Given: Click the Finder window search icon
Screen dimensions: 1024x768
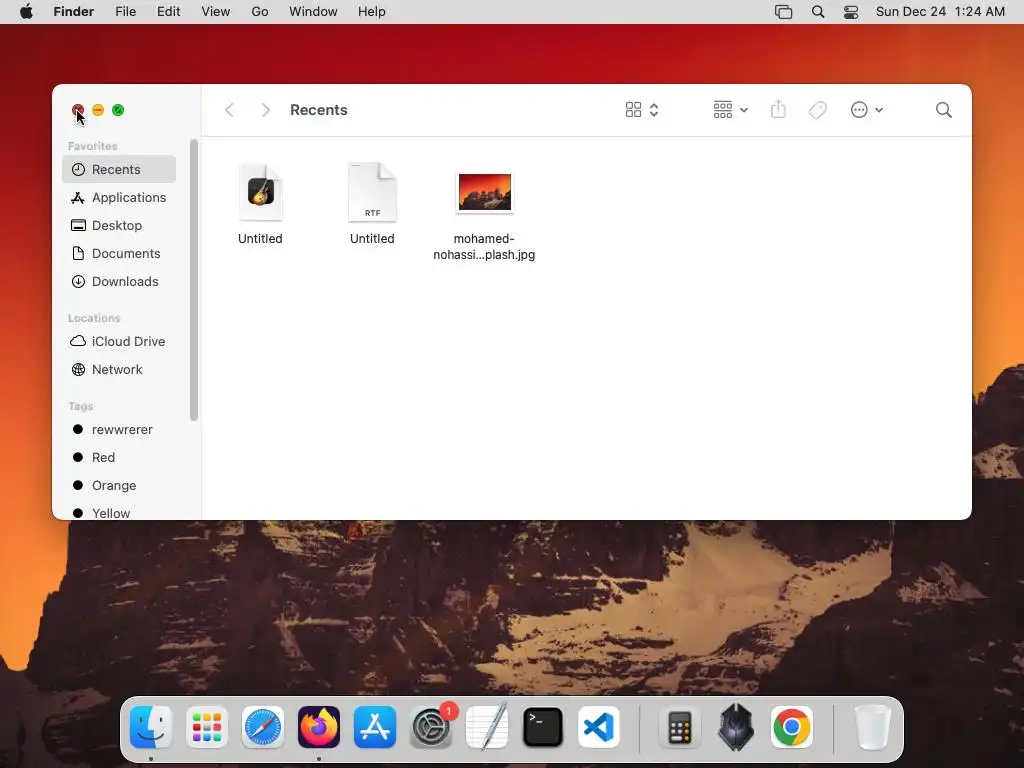Looking at the screenshot, I should [x=943, y=110].
